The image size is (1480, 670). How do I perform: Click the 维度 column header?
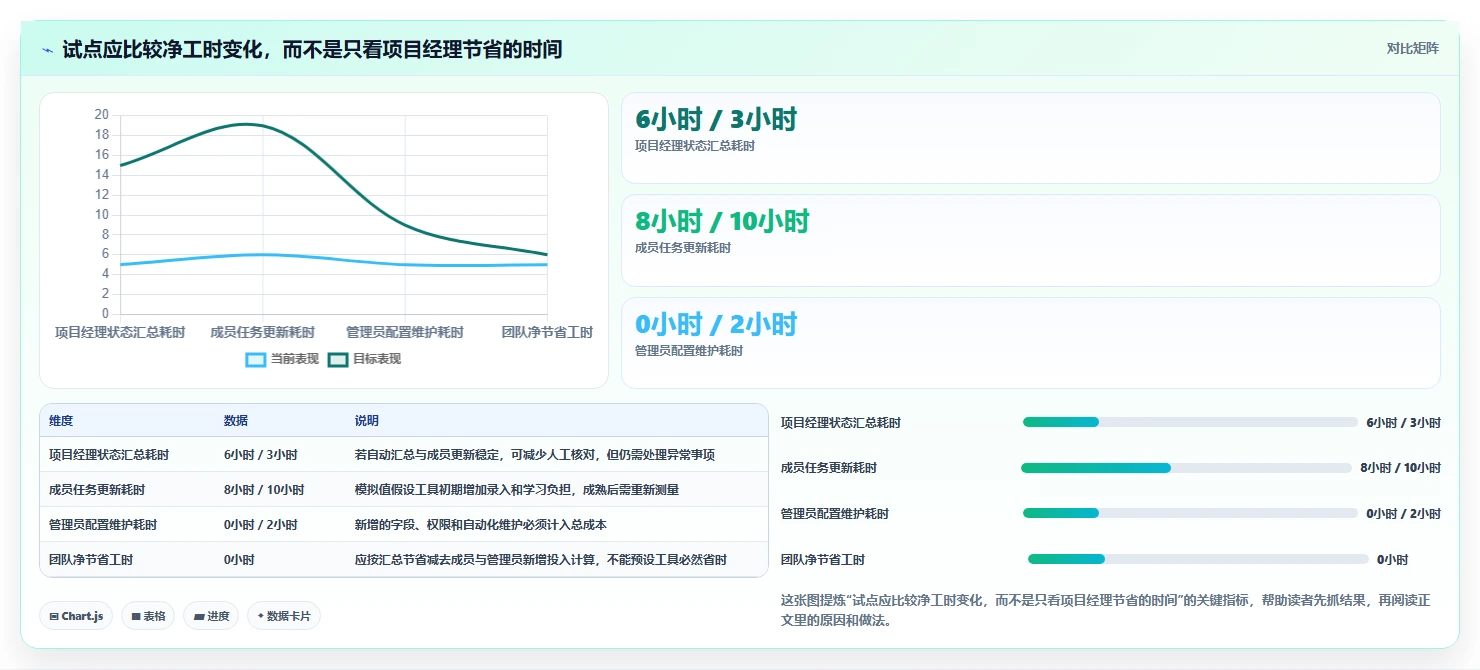[x=61, y=421]
